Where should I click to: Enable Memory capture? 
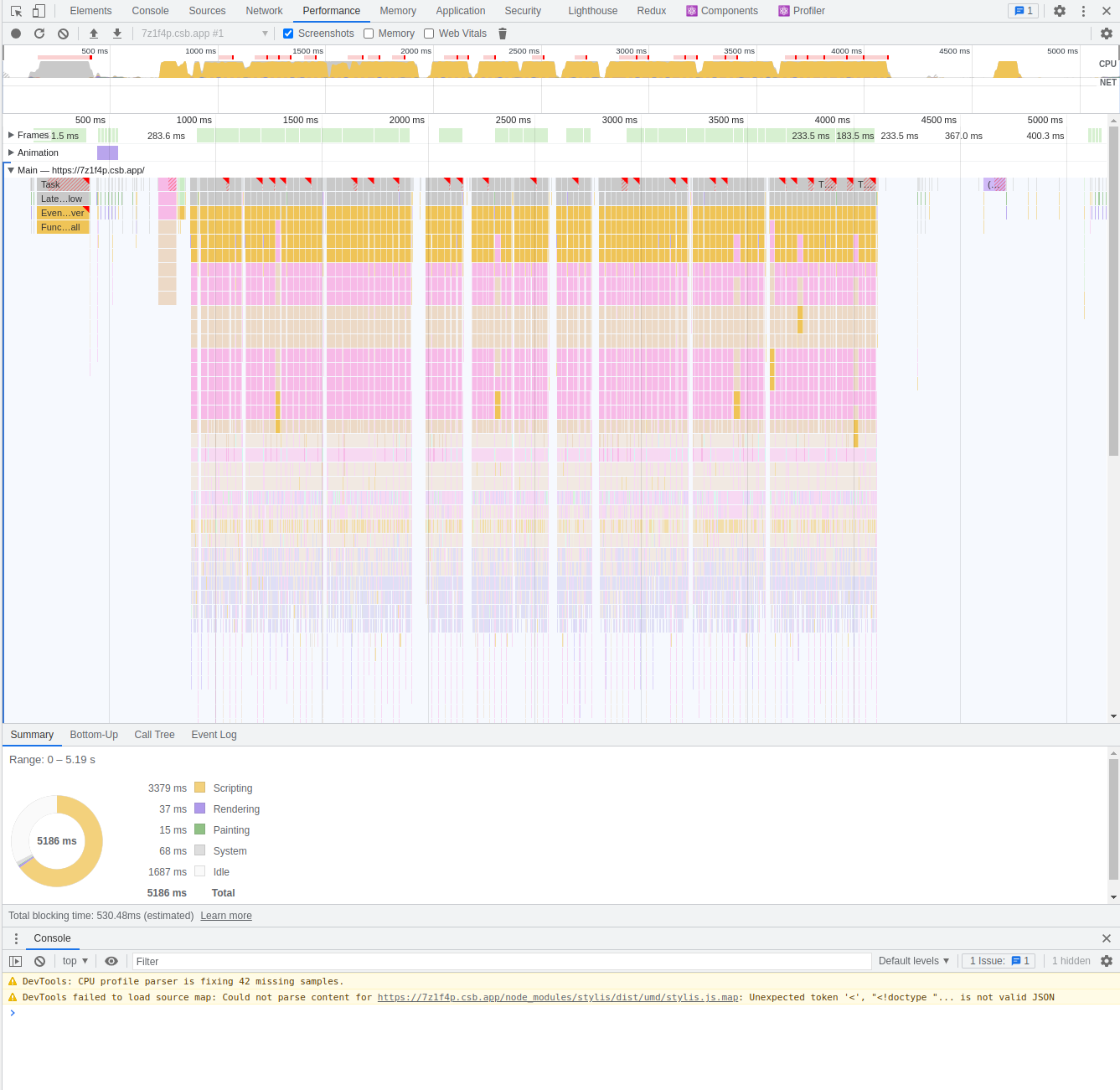coord(369,34)
